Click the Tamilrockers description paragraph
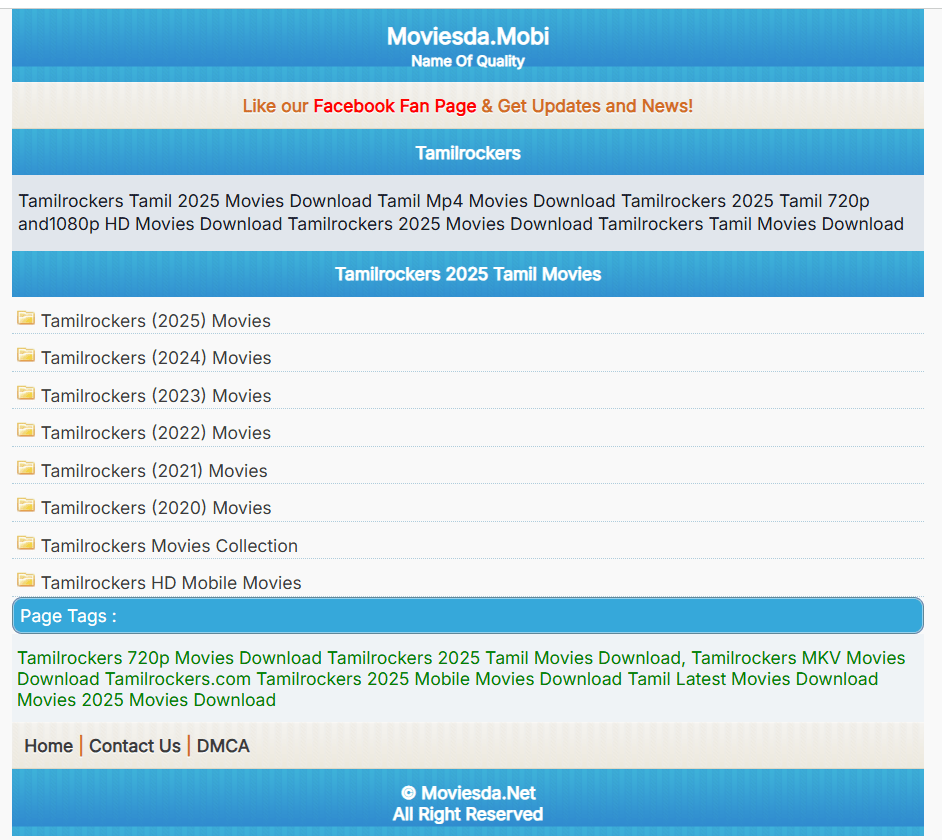This screenshot has width=942, height=840. pyautogui.click(x=461, y=213)
